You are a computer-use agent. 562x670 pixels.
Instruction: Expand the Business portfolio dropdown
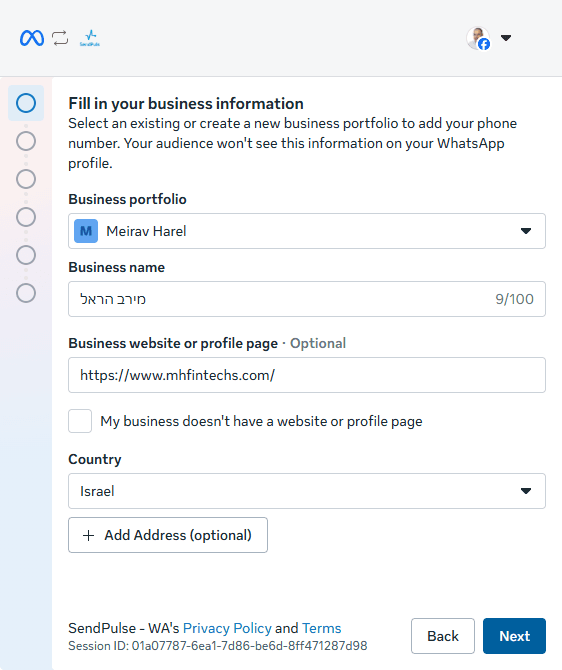point(307,231)
